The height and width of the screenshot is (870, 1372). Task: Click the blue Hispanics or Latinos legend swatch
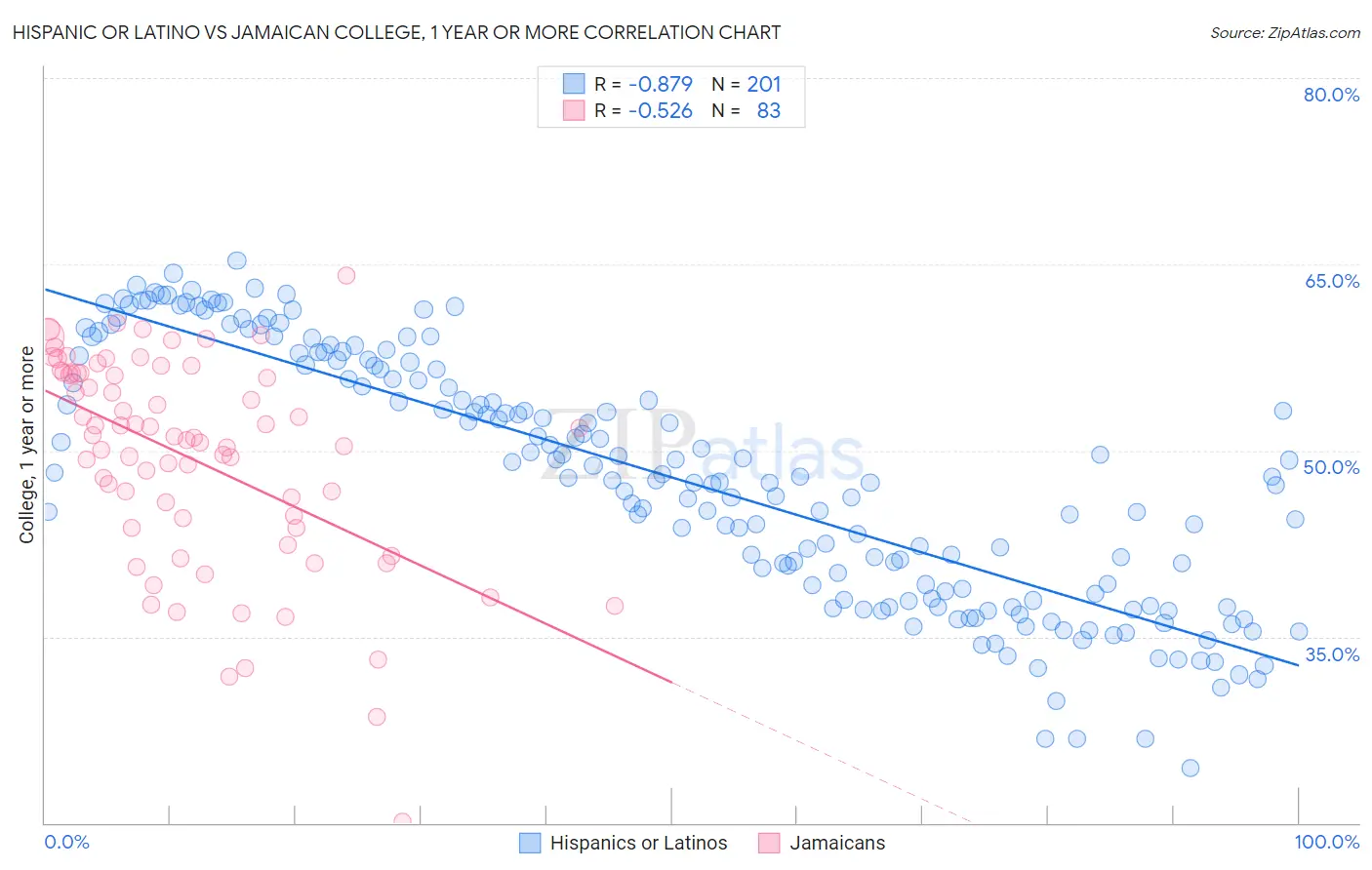point(530,843)
